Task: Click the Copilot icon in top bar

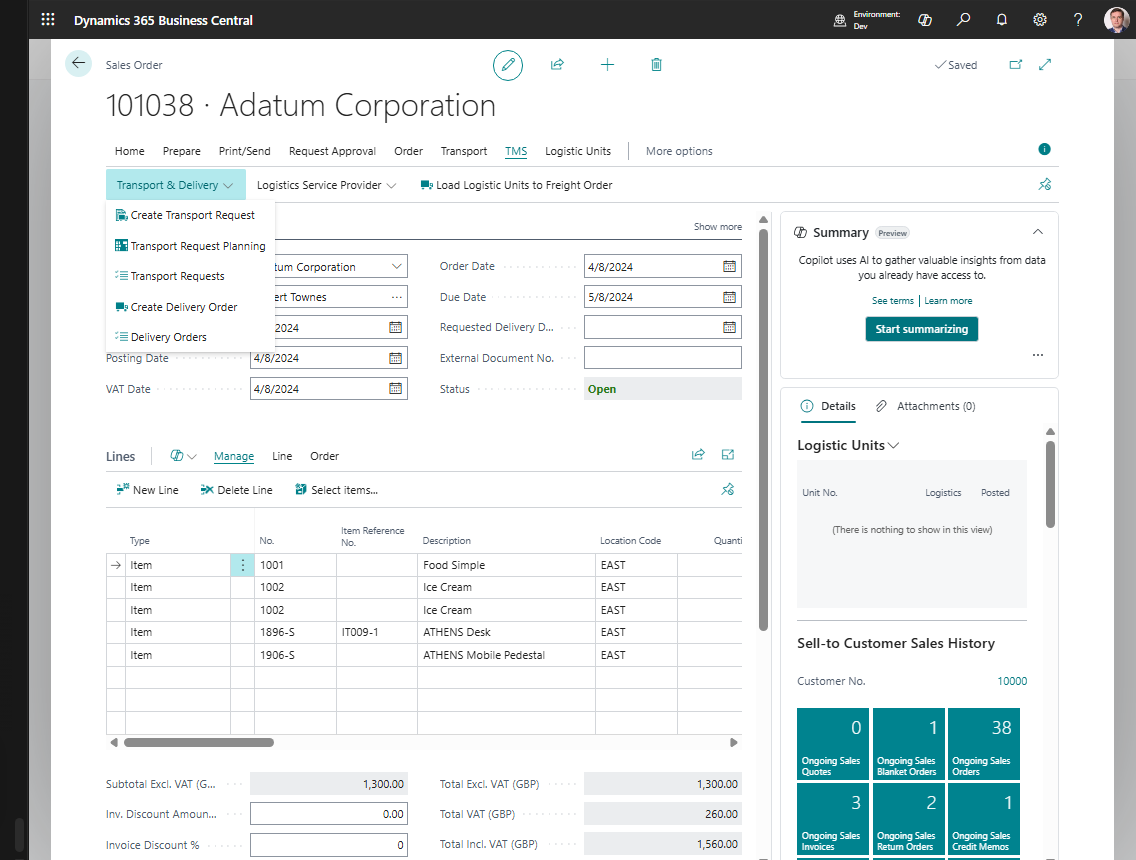Action: [924, 20]
